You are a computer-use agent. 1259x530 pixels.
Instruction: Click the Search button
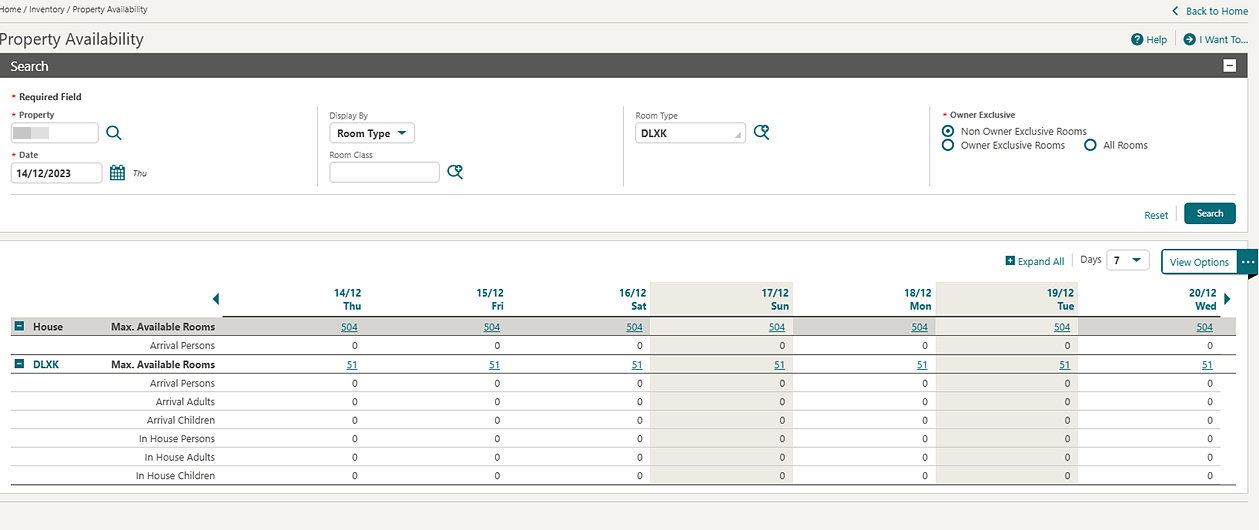(1210, 213)
